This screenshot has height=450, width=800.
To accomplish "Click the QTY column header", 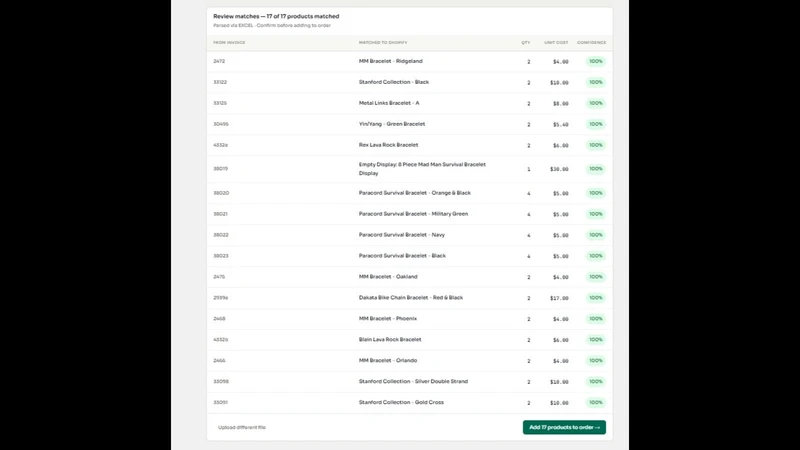I will point(526,42).
